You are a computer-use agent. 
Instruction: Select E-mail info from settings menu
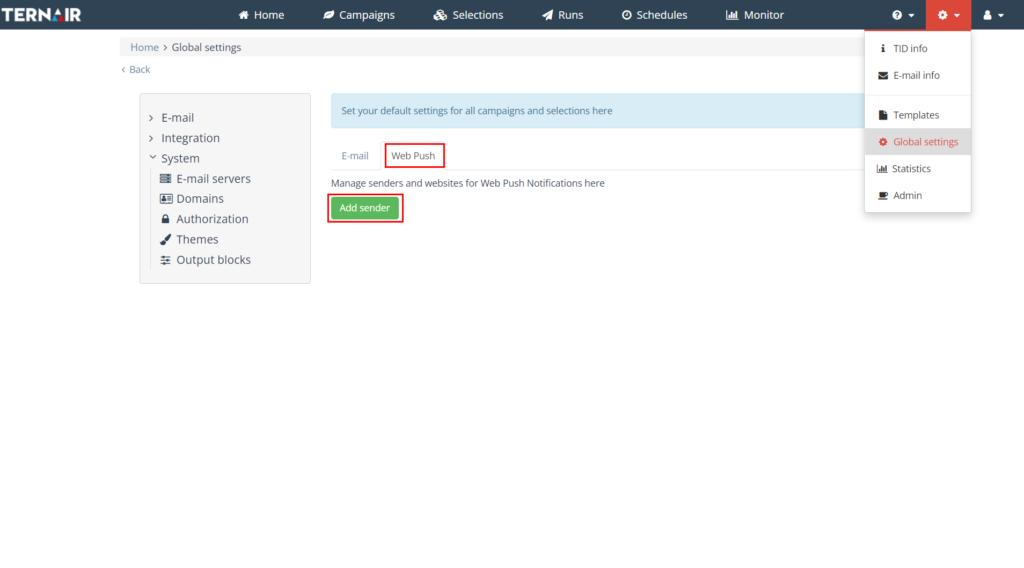coord(918,75)
